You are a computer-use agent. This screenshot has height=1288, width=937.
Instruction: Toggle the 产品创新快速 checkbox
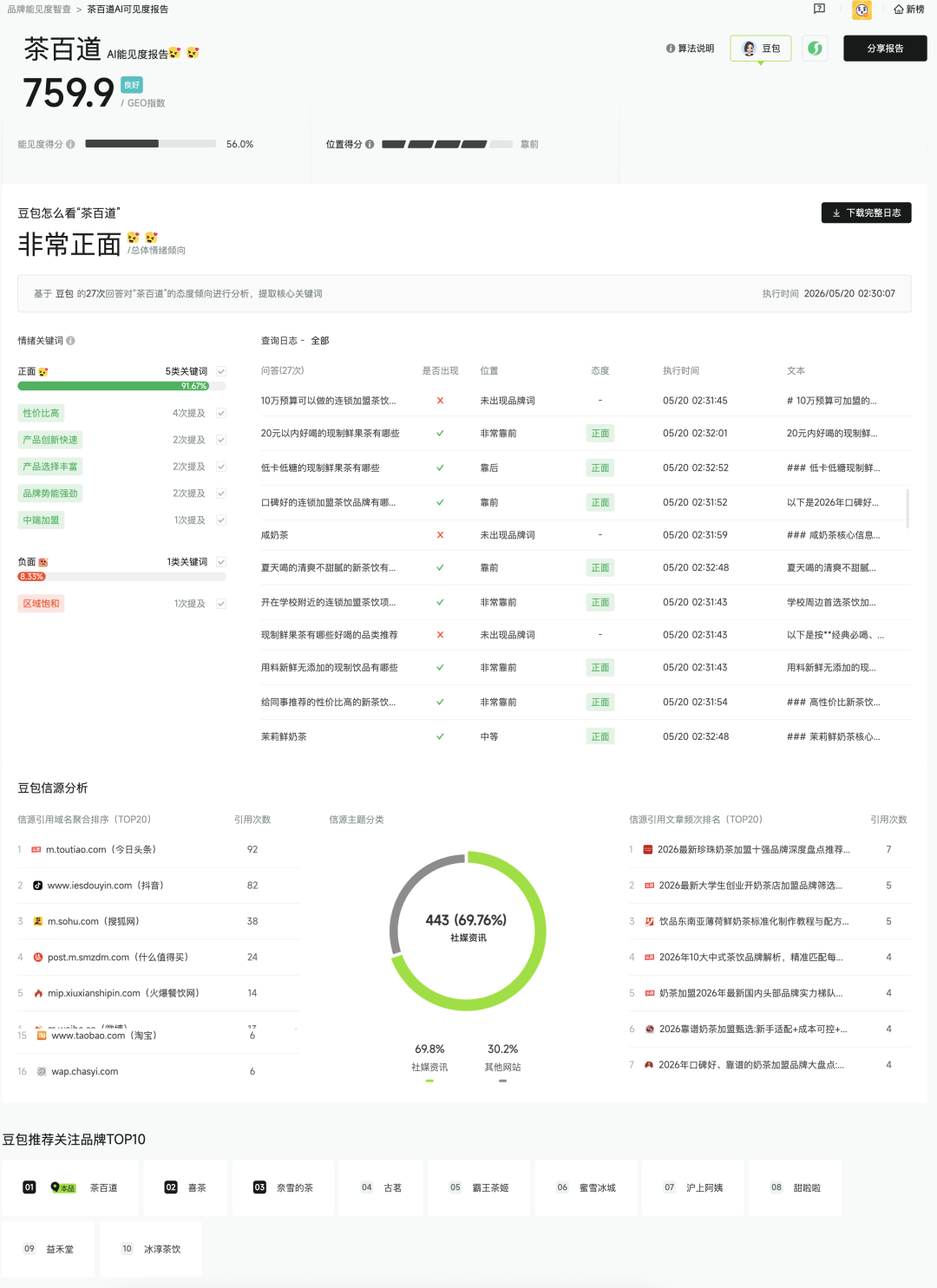(x=221, y=441)
